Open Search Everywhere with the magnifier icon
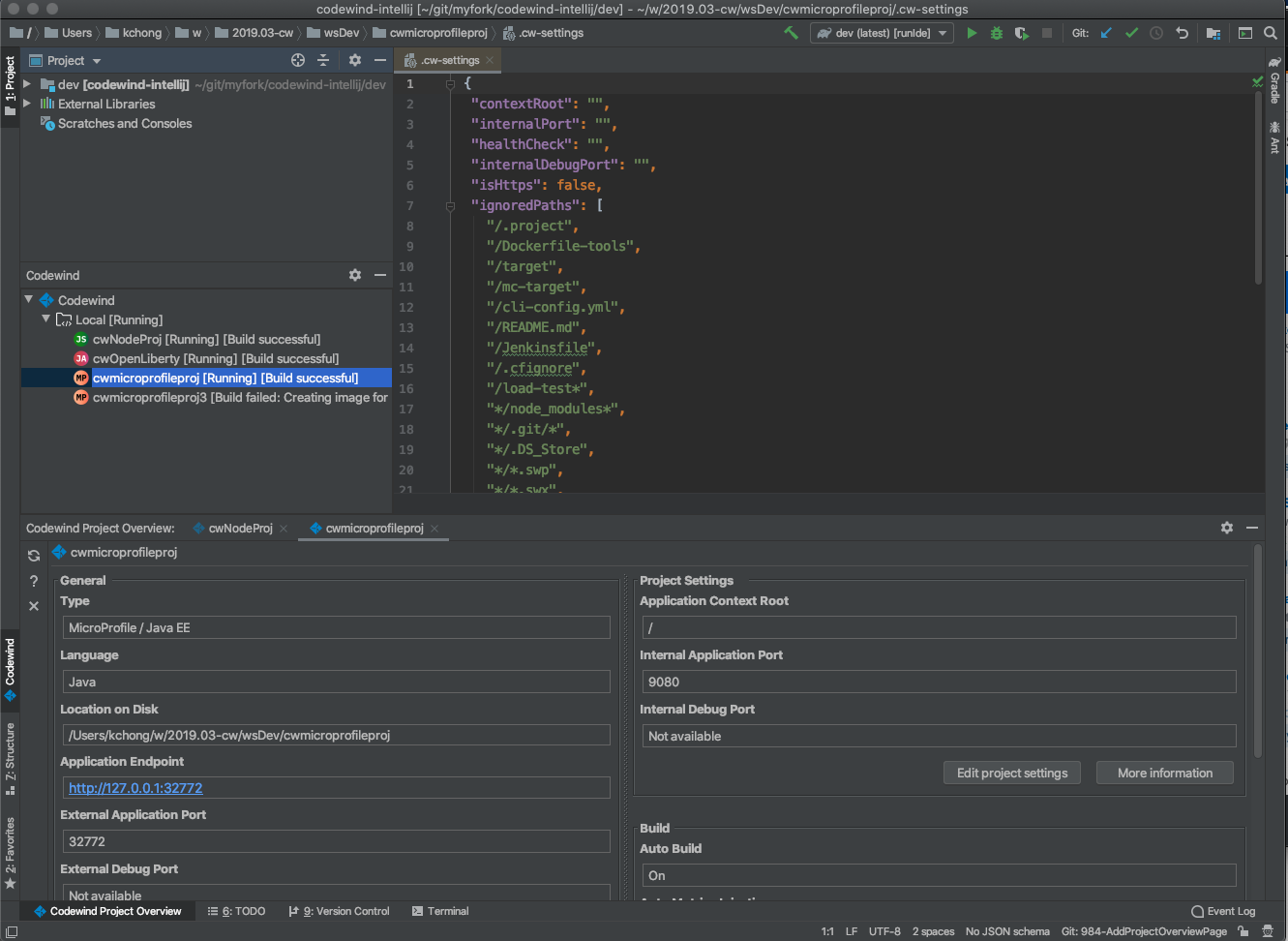This screenshot has width=1288, height=941. point(1271,32)
